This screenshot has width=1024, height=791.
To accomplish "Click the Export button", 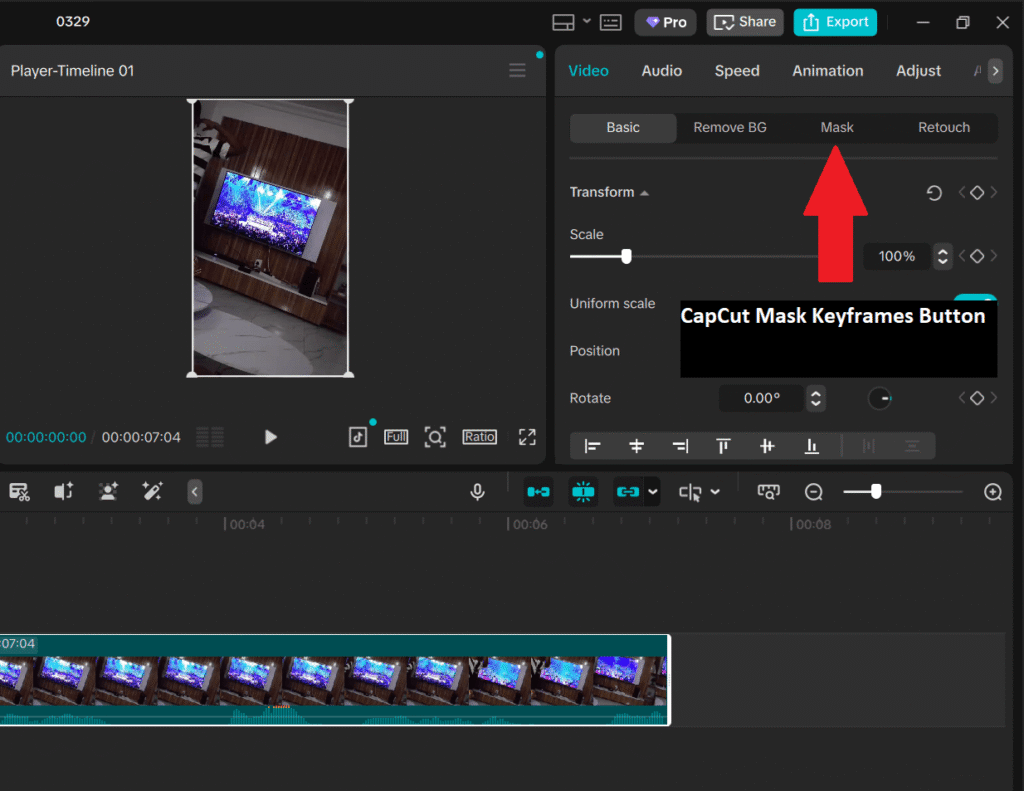I will [x=835, y=21].
